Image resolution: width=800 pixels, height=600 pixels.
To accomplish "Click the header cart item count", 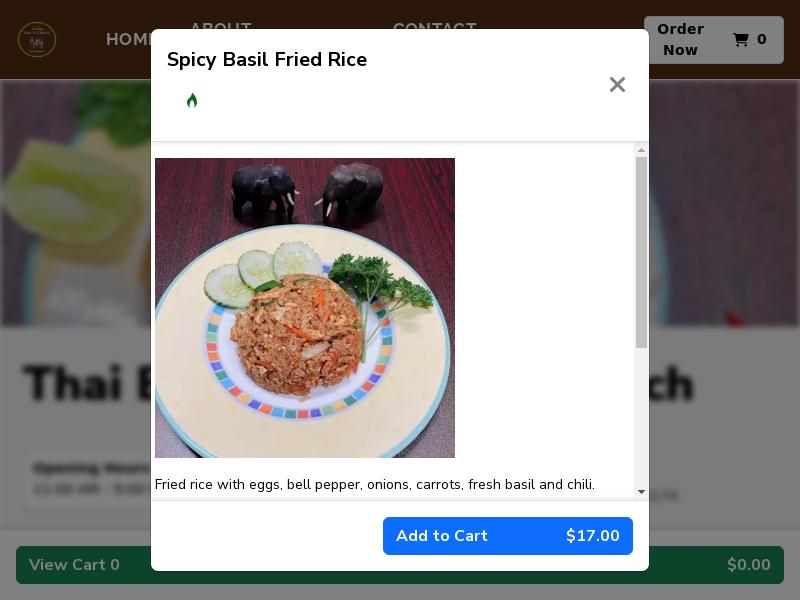I will 761,39.
